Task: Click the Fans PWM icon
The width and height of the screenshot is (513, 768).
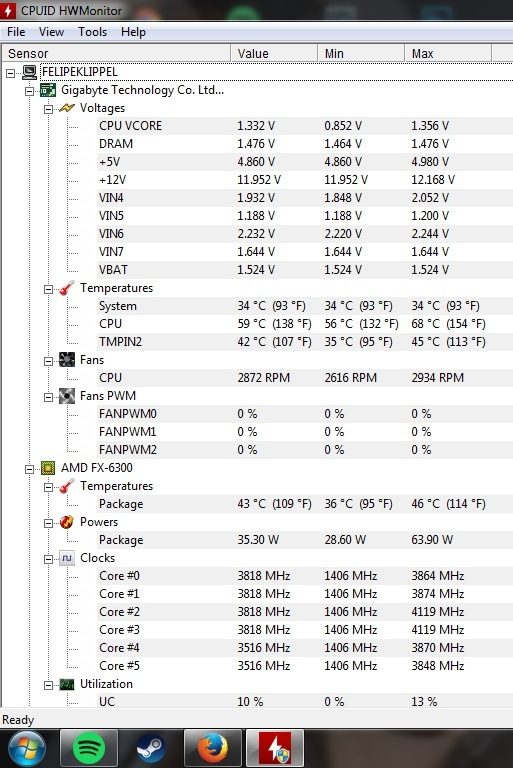Action: (67, 396)
